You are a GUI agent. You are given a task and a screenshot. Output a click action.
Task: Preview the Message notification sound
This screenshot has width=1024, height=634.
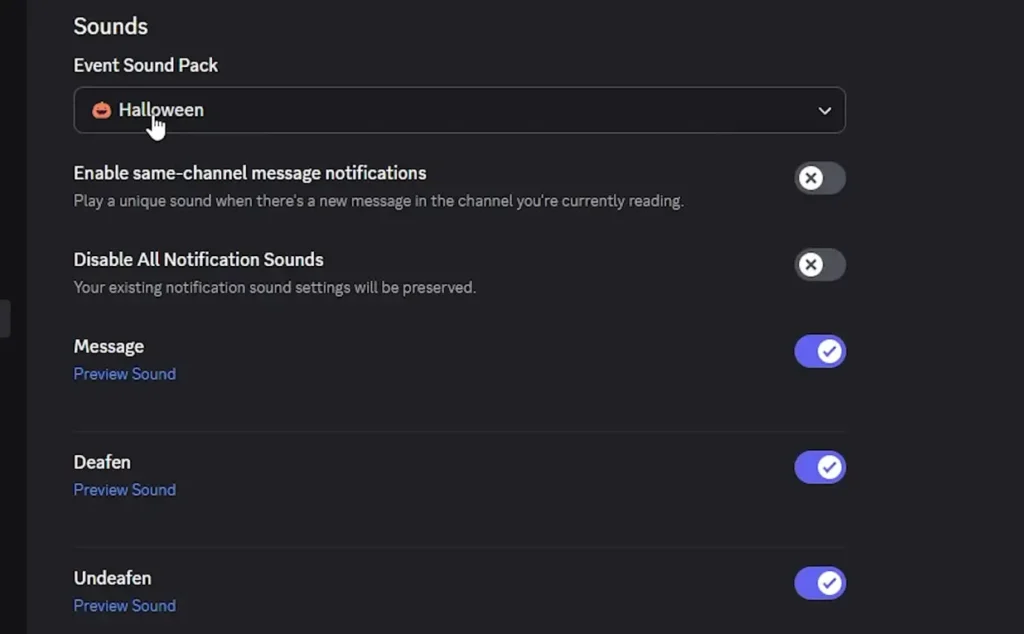click(124, 373)
